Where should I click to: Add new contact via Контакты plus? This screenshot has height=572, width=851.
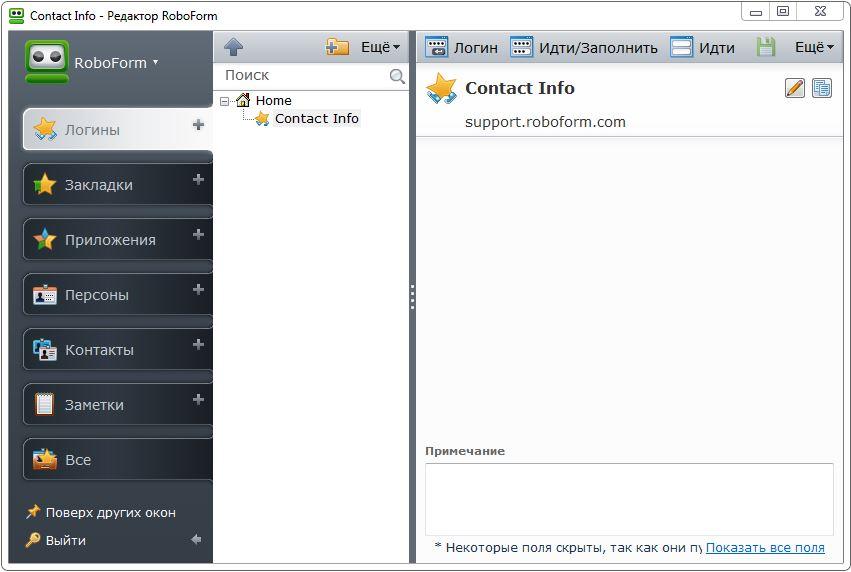pyautogui.click(x=198, y=345)
